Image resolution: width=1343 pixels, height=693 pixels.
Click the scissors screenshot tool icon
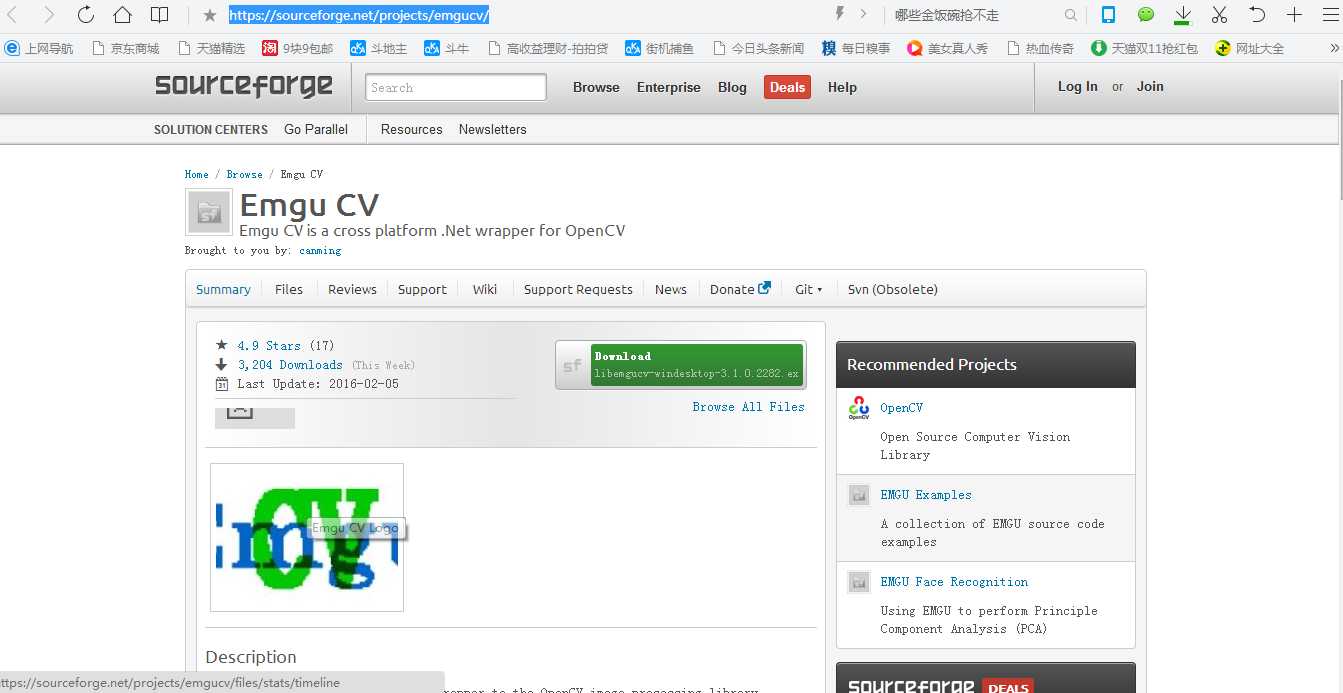click(1219, 15)
